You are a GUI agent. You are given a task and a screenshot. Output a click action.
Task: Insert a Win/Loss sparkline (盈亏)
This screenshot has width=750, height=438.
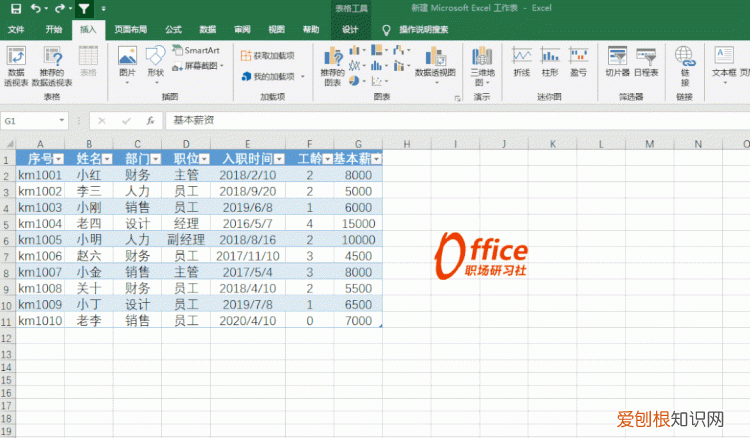578,62
